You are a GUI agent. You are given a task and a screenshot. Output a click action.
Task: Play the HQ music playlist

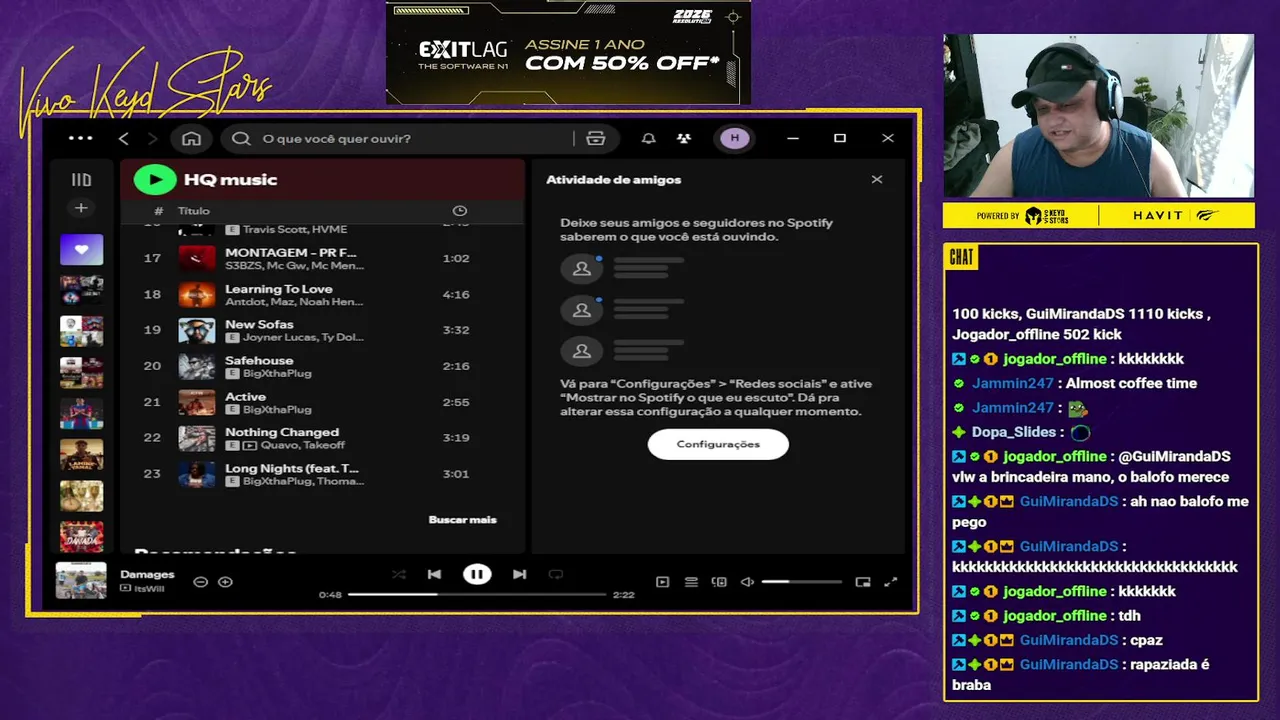pos(155,180)
